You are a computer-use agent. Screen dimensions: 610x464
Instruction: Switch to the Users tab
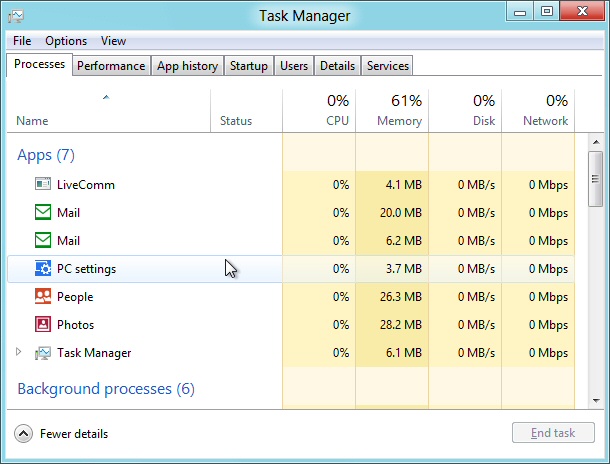click(294, 66)
